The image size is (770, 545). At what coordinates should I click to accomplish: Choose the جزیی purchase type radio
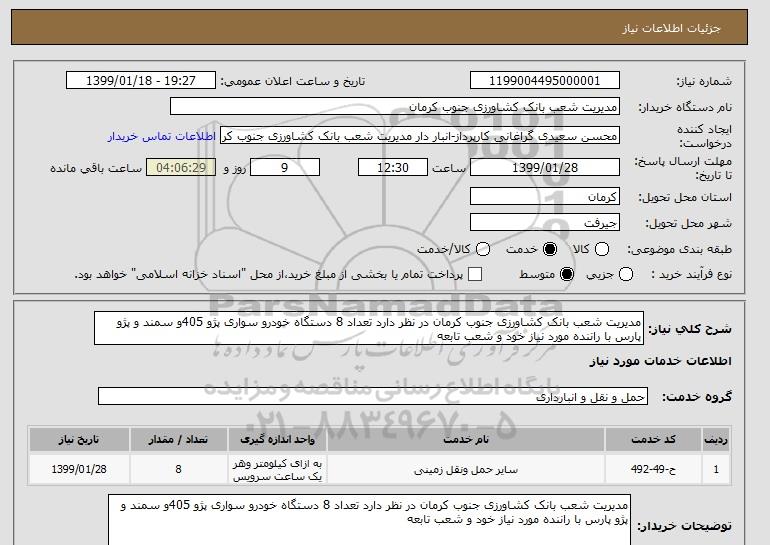(x=626, y=274)
